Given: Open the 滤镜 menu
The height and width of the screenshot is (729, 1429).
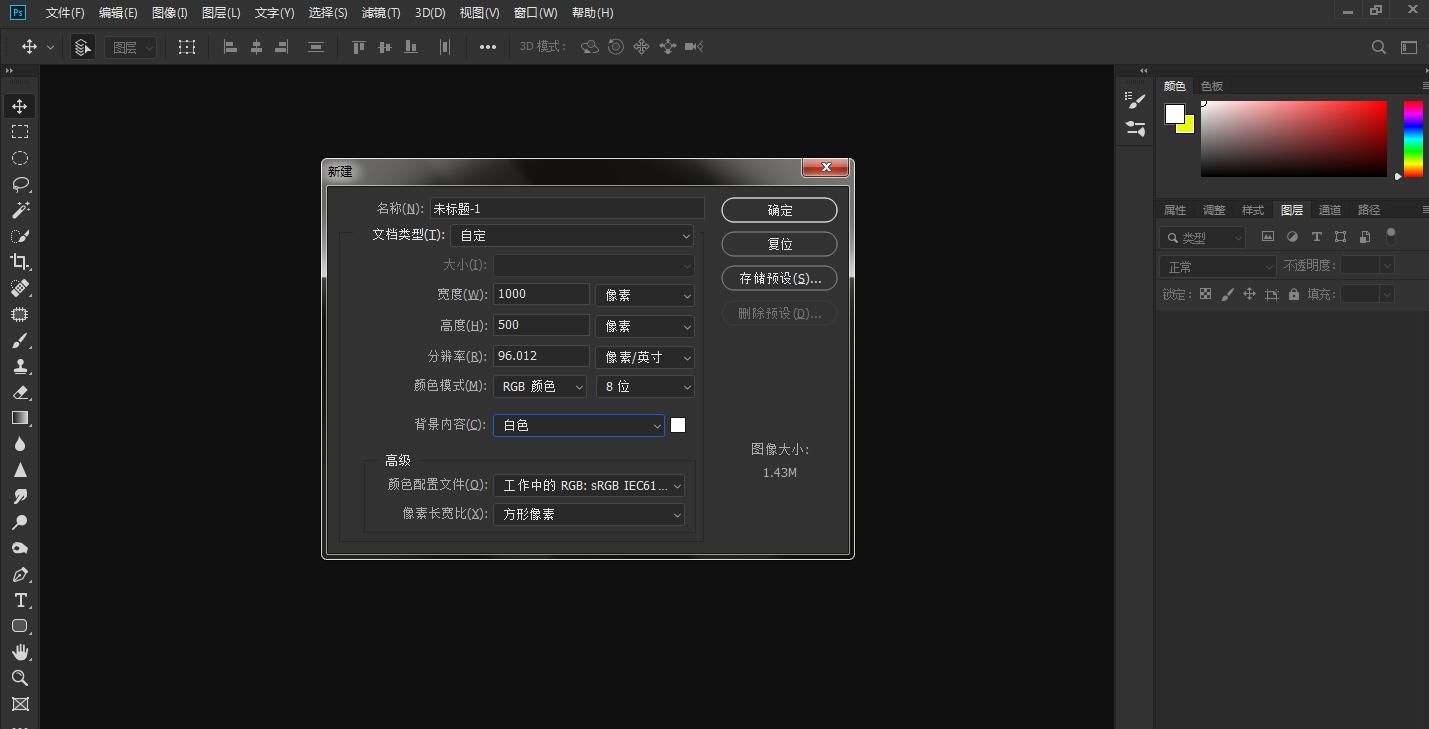Looking at the screenshot, I should (380, 12).
